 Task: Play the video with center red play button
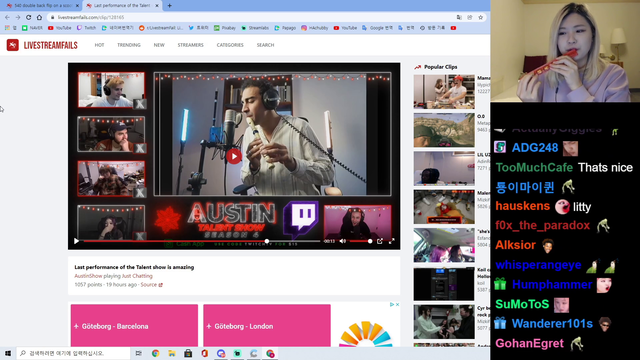tap(234, 156)
